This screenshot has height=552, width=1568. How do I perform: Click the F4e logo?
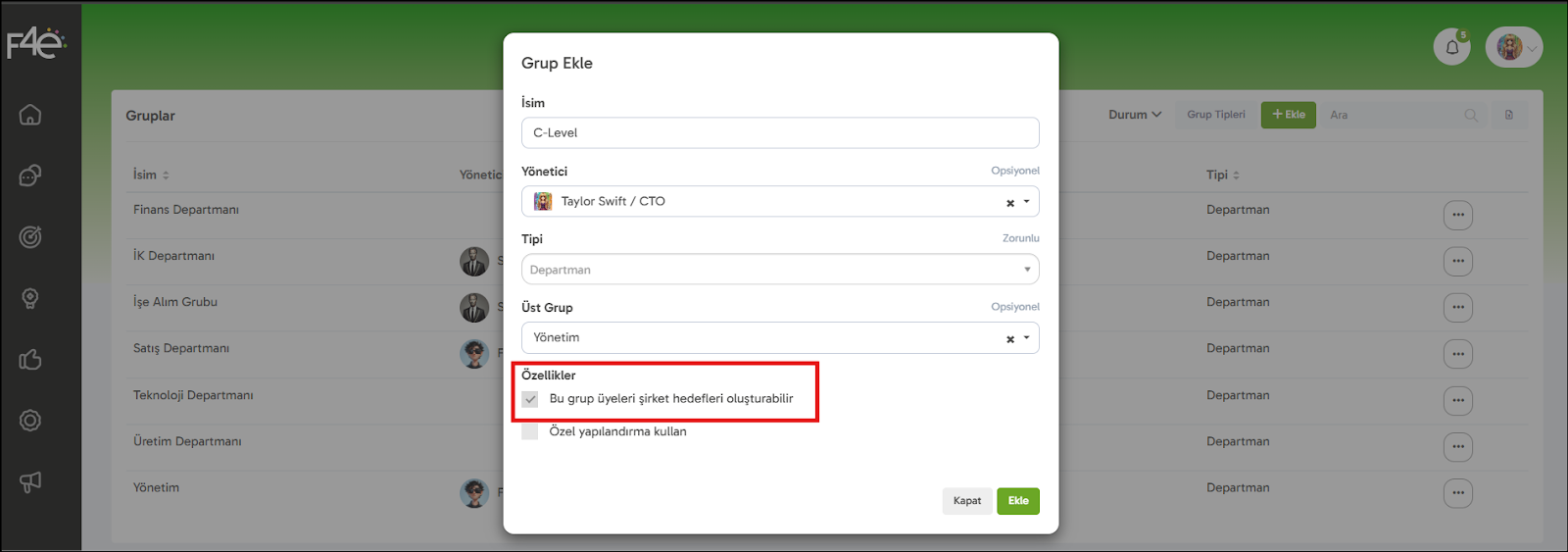[x=36, y=44]
